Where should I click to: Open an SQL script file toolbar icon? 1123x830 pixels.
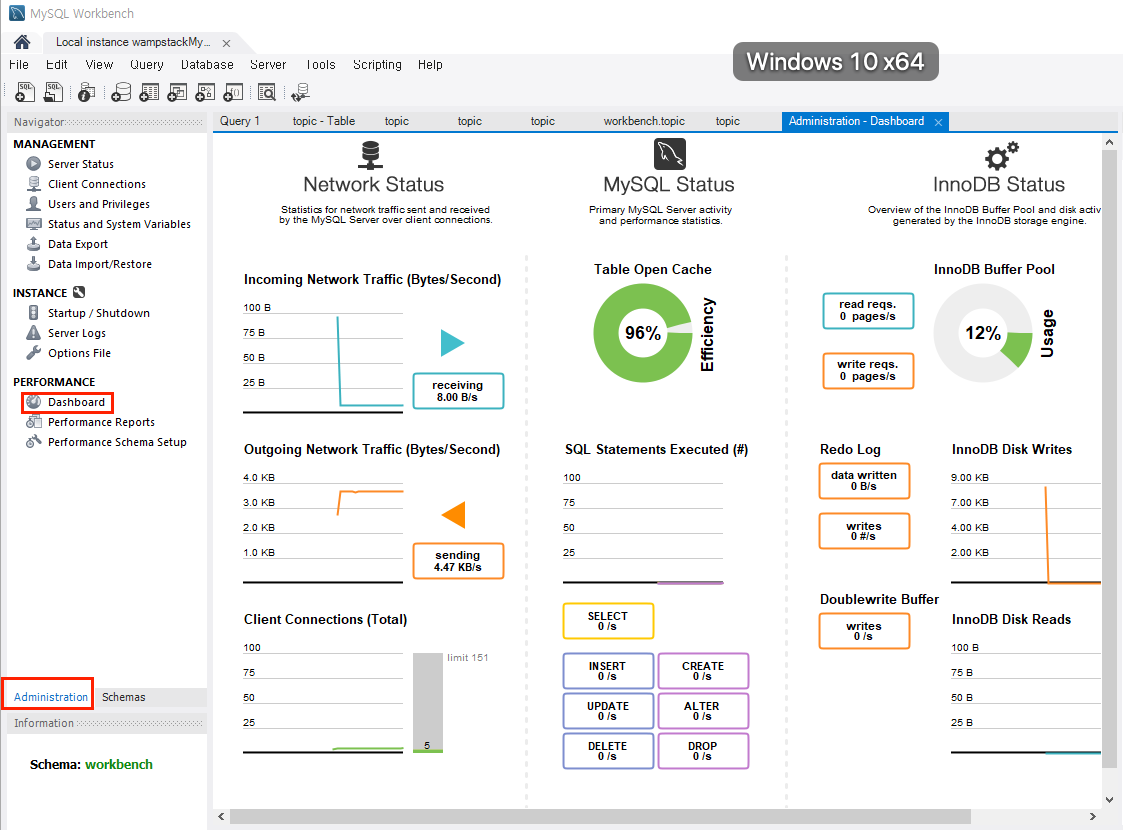(x=54, y=92)
